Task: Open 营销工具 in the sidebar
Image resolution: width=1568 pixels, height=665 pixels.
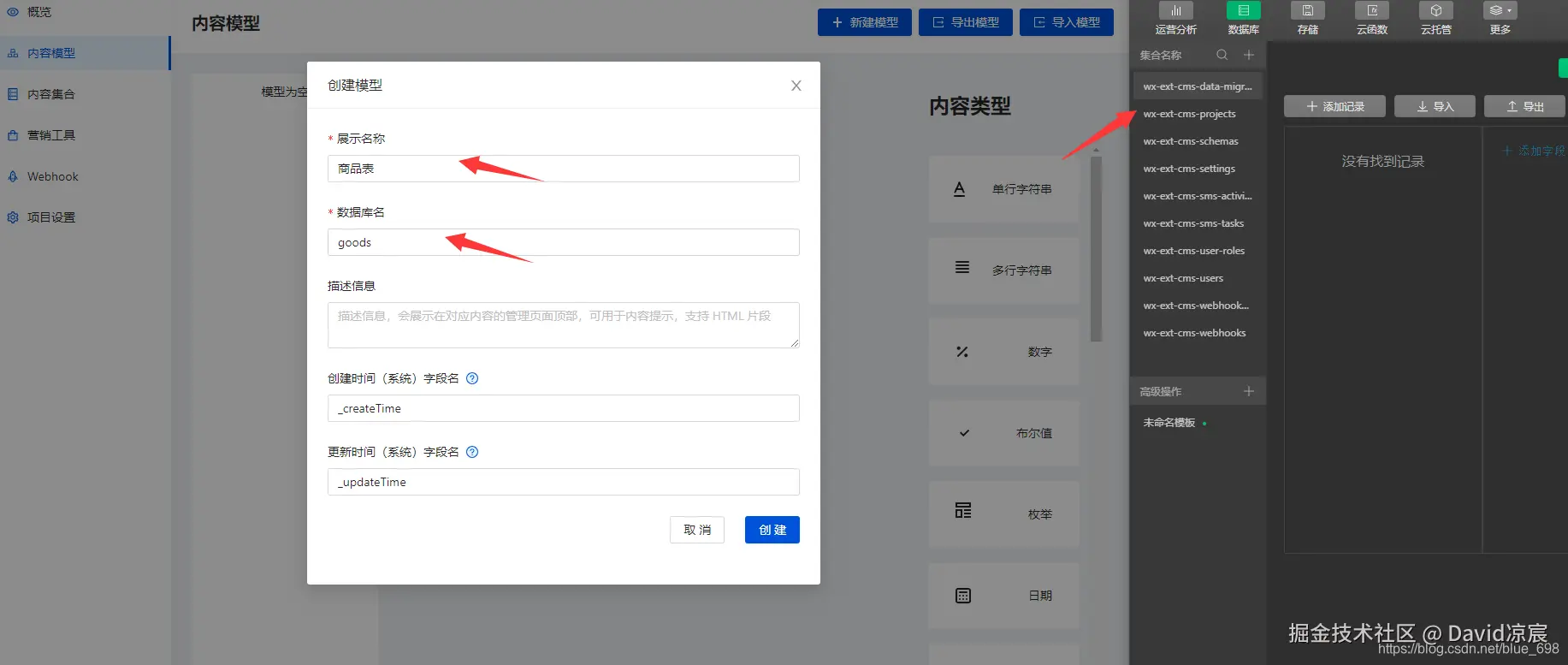Action: [x=51, y=135]
